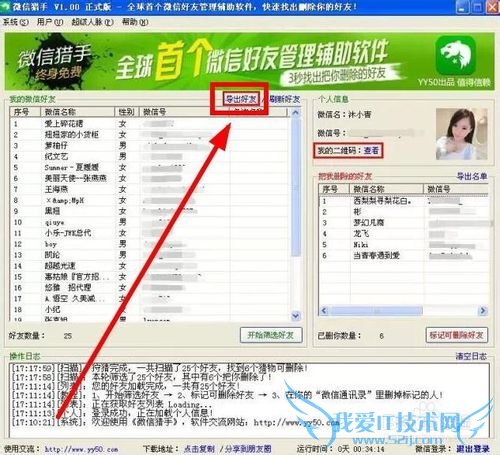The height and width of the screenshot is (455, 500).
Task: Click the 已删你数量 value 6
Action: [x=381, y=336]
